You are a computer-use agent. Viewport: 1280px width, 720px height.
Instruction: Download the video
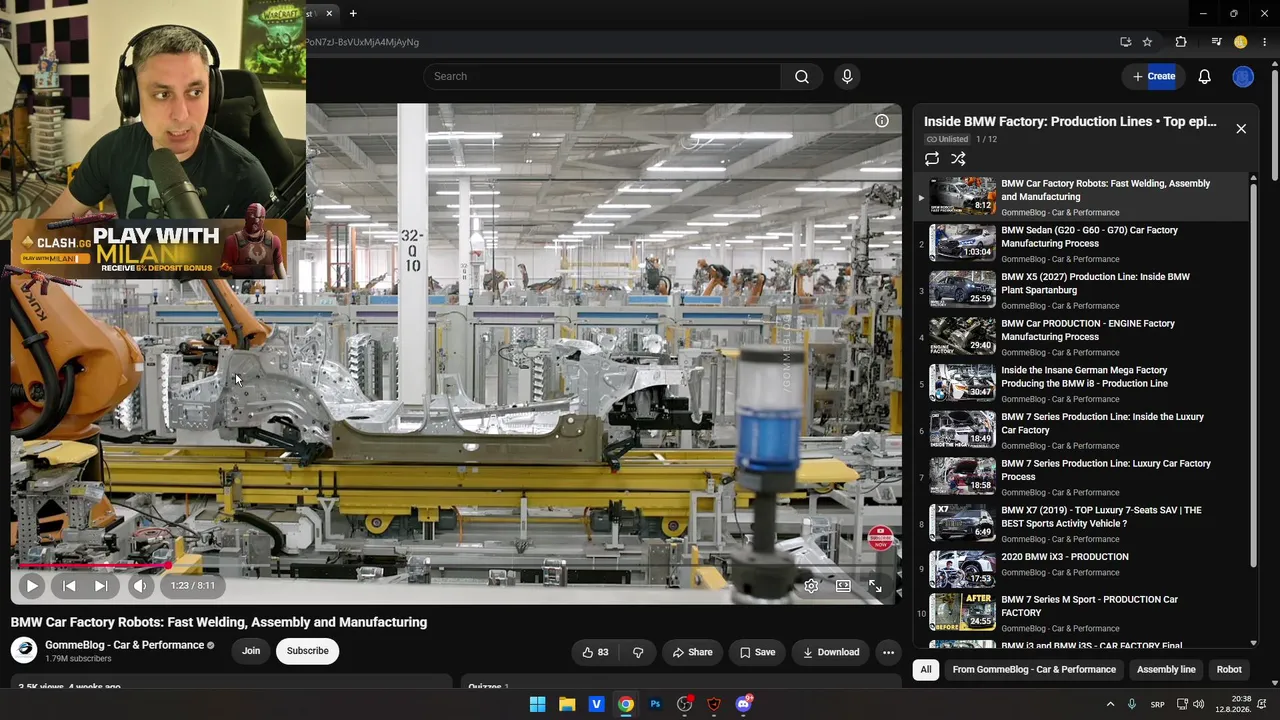(831, 652)
